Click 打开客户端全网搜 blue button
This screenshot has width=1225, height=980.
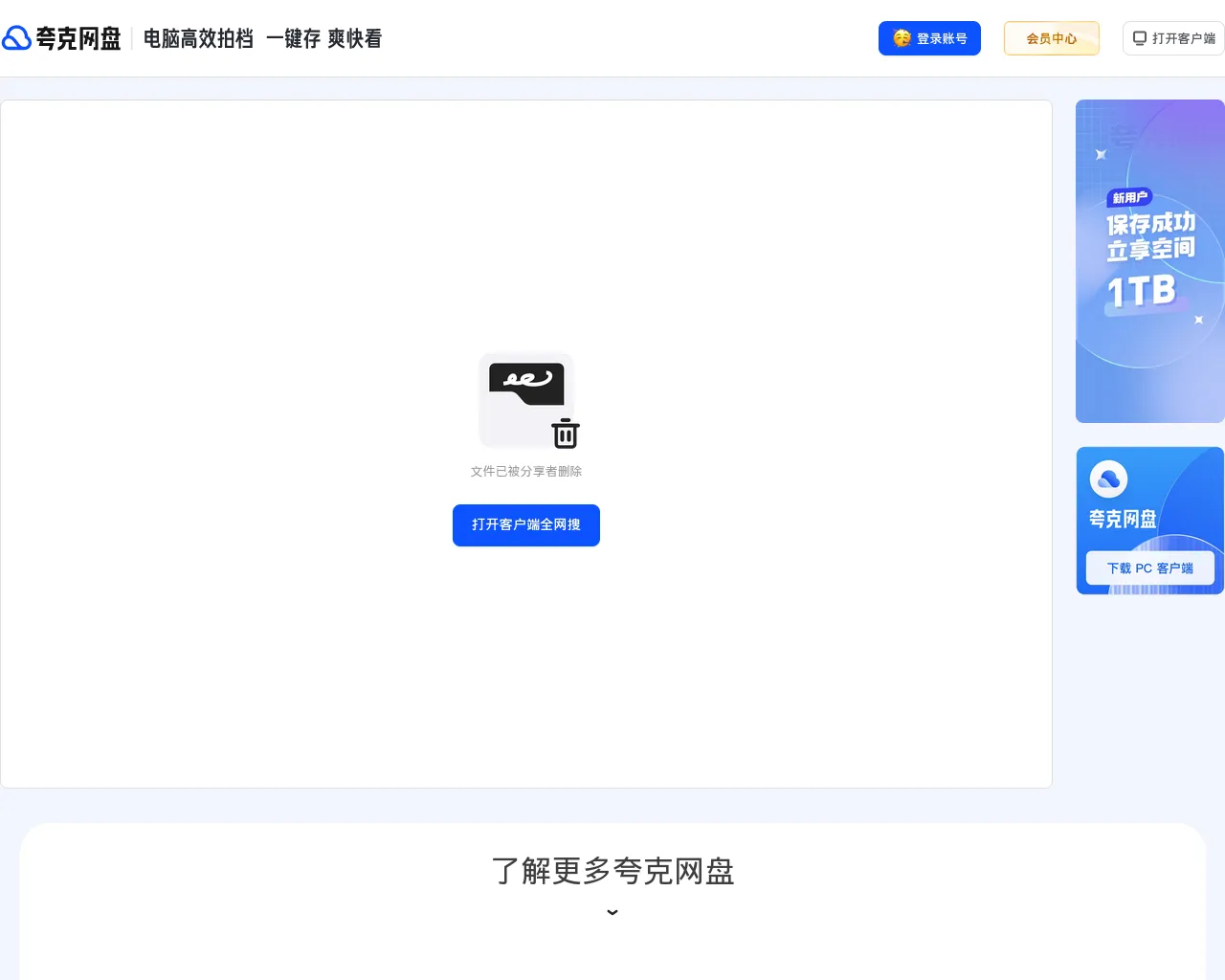[526, 525]
